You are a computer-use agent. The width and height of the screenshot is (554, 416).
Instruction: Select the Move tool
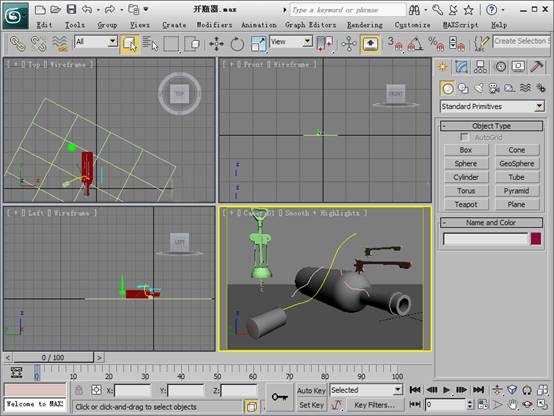[216, 44]
